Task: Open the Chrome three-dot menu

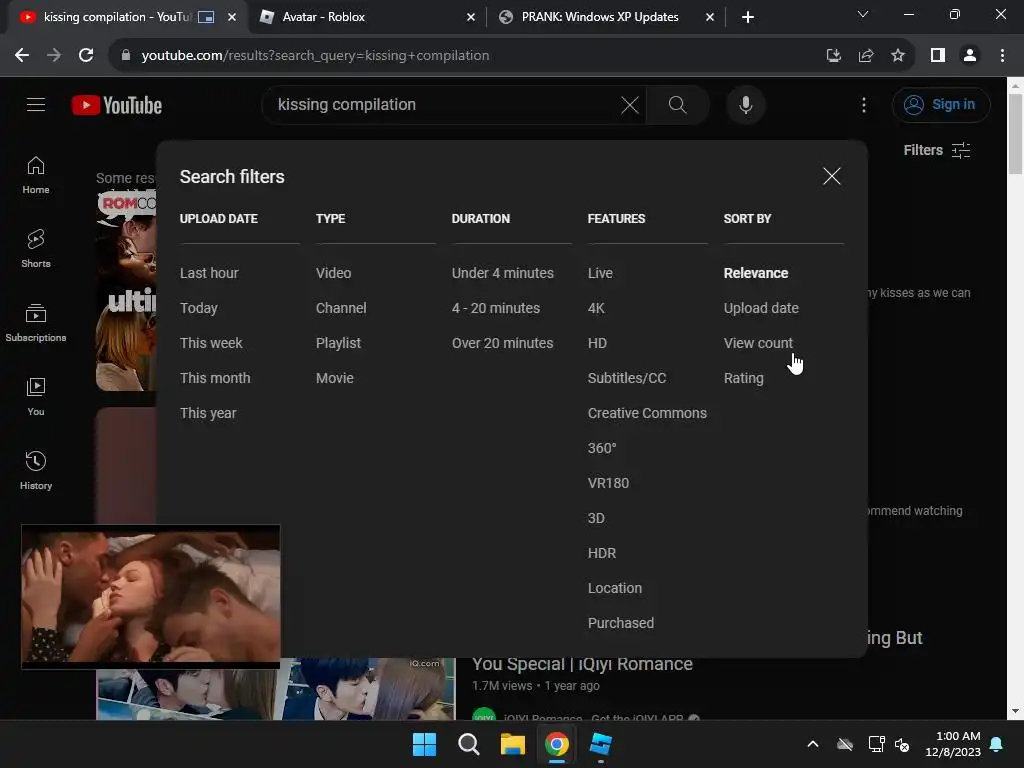Action: pos(1002,56)
